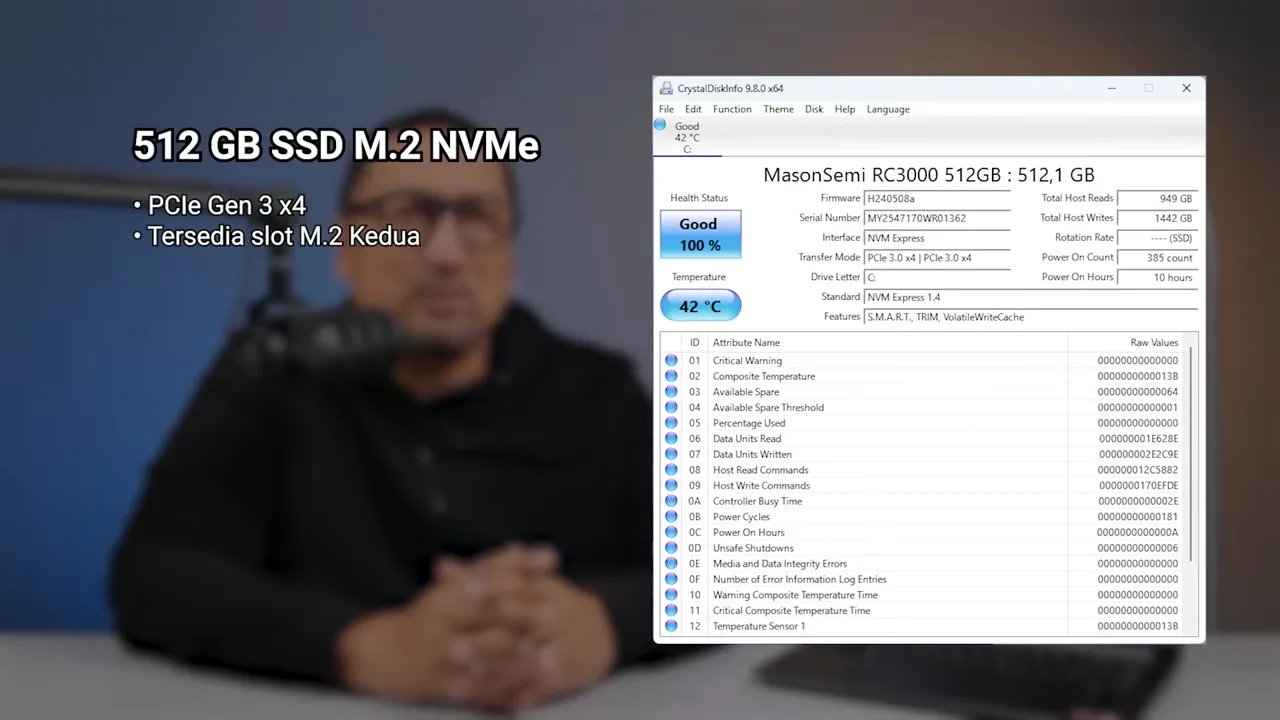The image size is (1280, 720).
Task: Select the 'Critical Warning' attribute name
Action: [747, 361]
